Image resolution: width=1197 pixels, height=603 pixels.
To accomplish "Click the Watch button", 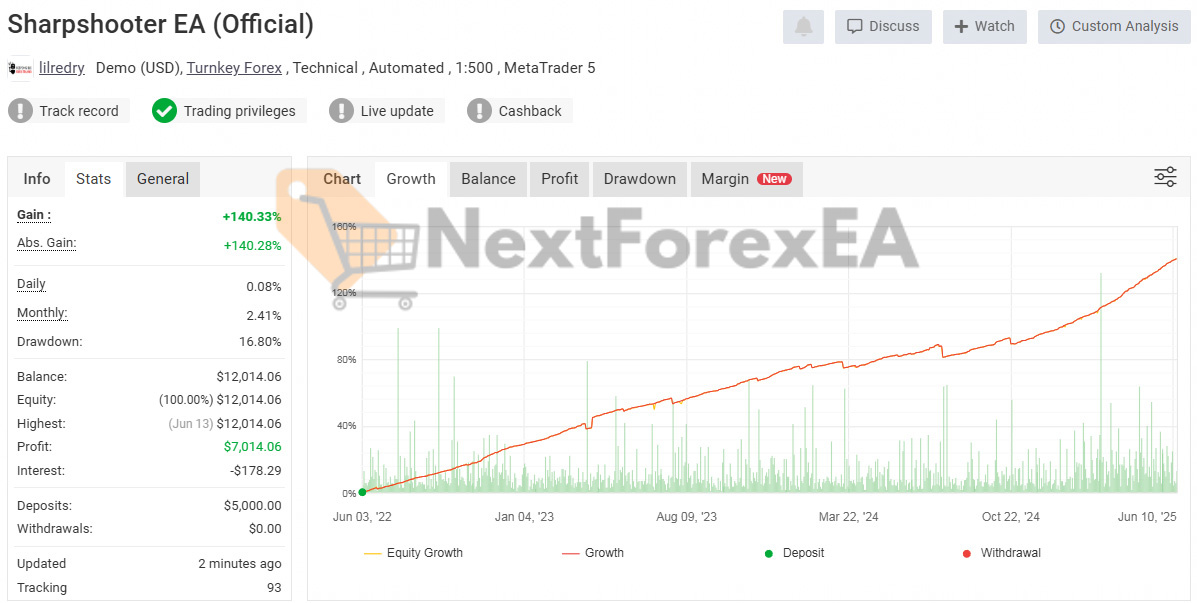I will [x=984, y=27].
